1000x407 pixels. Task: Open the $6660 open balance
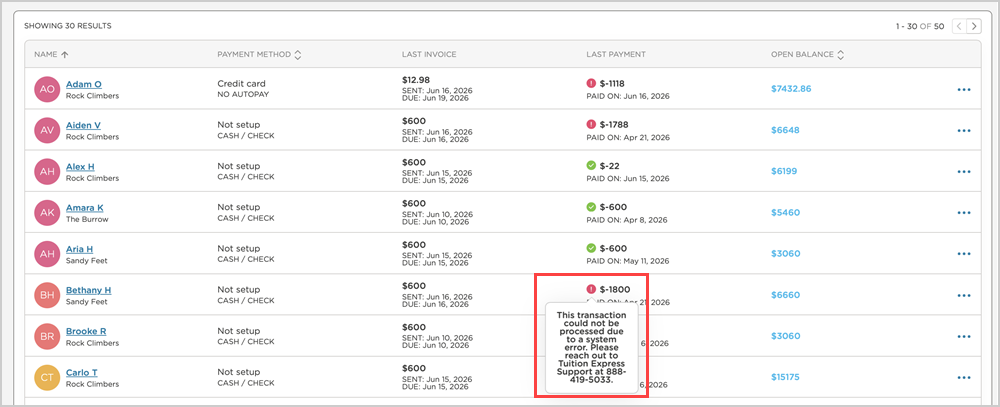click(786, 295)
